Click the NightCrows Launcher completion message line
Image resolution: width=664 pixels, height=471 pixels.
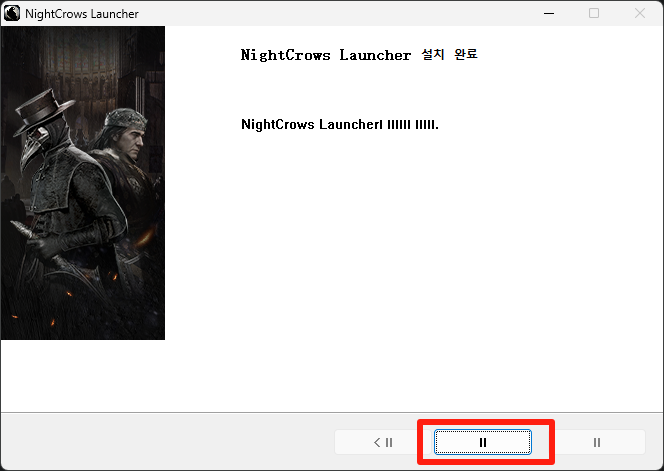click(340, 125)
